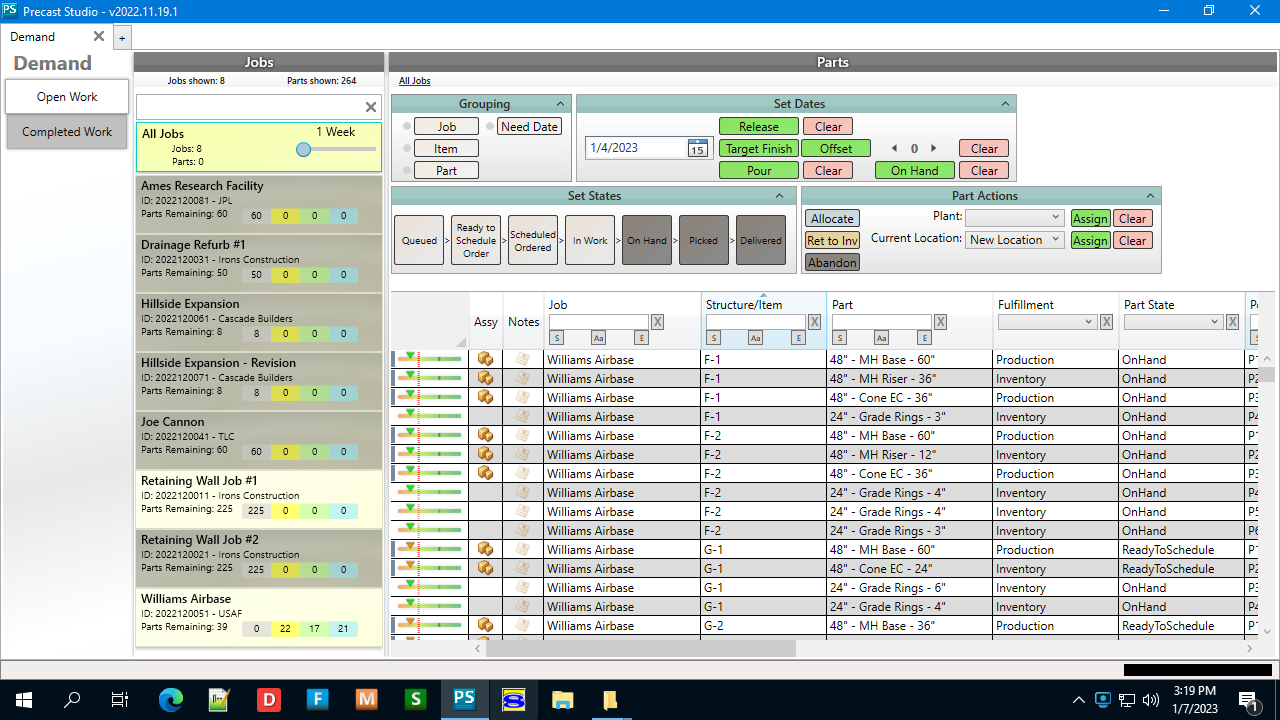Toggle the Aa case filter under Part column
Viewport: 1280px width, 720px height.
tap(881, 338)
